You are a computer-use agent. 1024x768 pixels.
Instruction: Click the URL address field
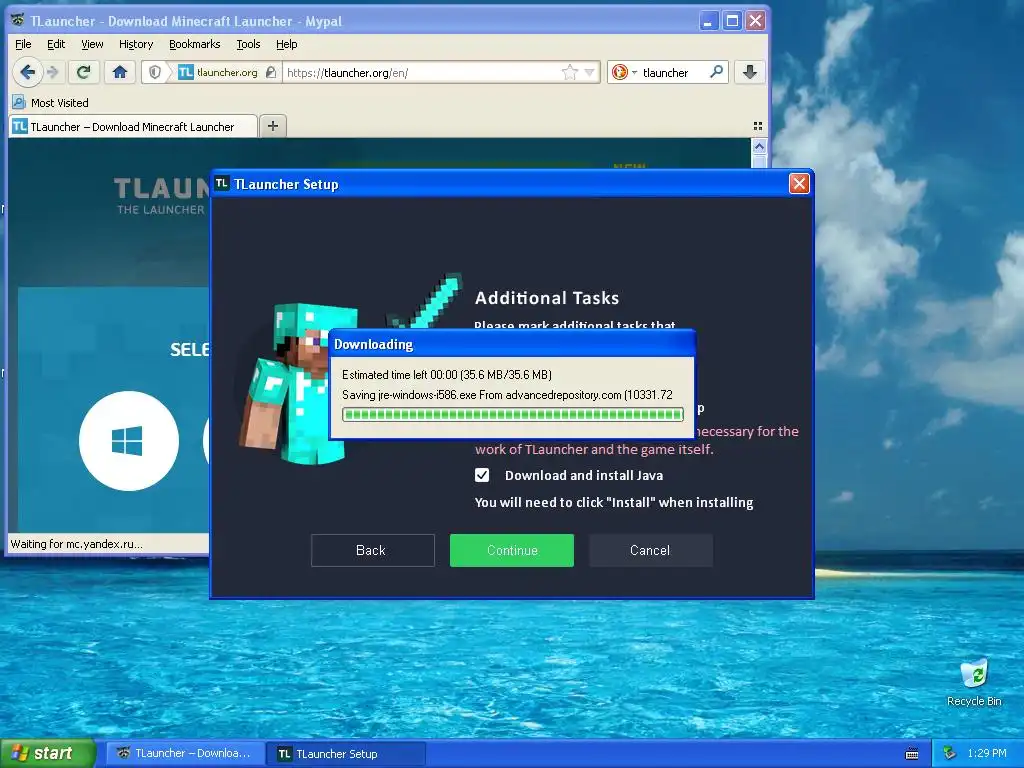click(x=421, y=72)
